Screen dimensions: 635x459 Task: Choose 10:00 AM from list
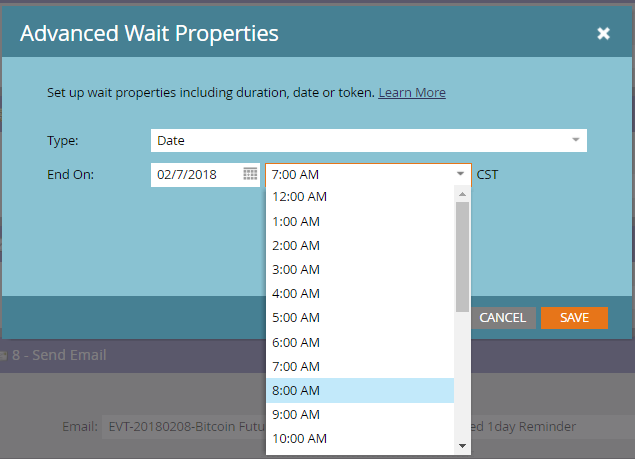[360, 439]
